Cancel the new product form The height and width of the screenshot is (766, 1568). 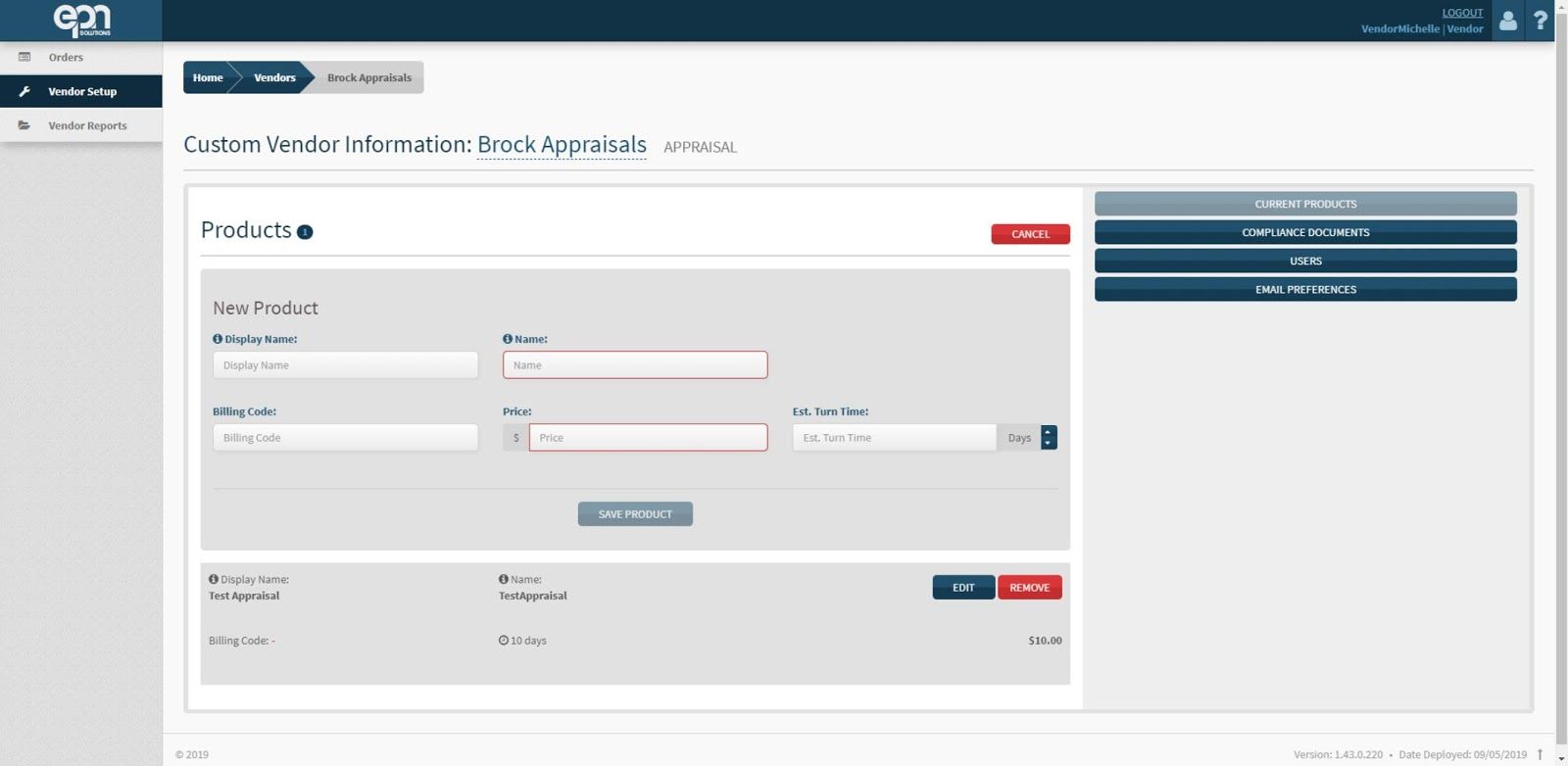(1030, 234)
